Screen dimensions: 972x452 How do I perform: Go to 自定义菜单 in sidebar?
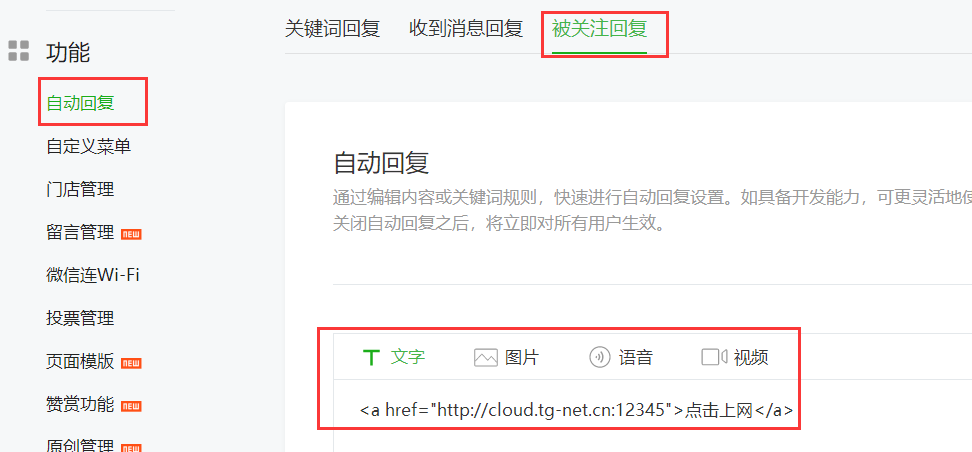pyautogui.click(x=89, y=146)
